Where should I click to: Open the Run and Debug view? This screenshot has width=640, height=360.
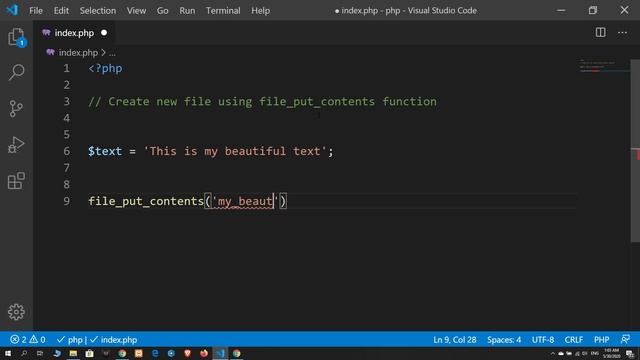[16, 144]
